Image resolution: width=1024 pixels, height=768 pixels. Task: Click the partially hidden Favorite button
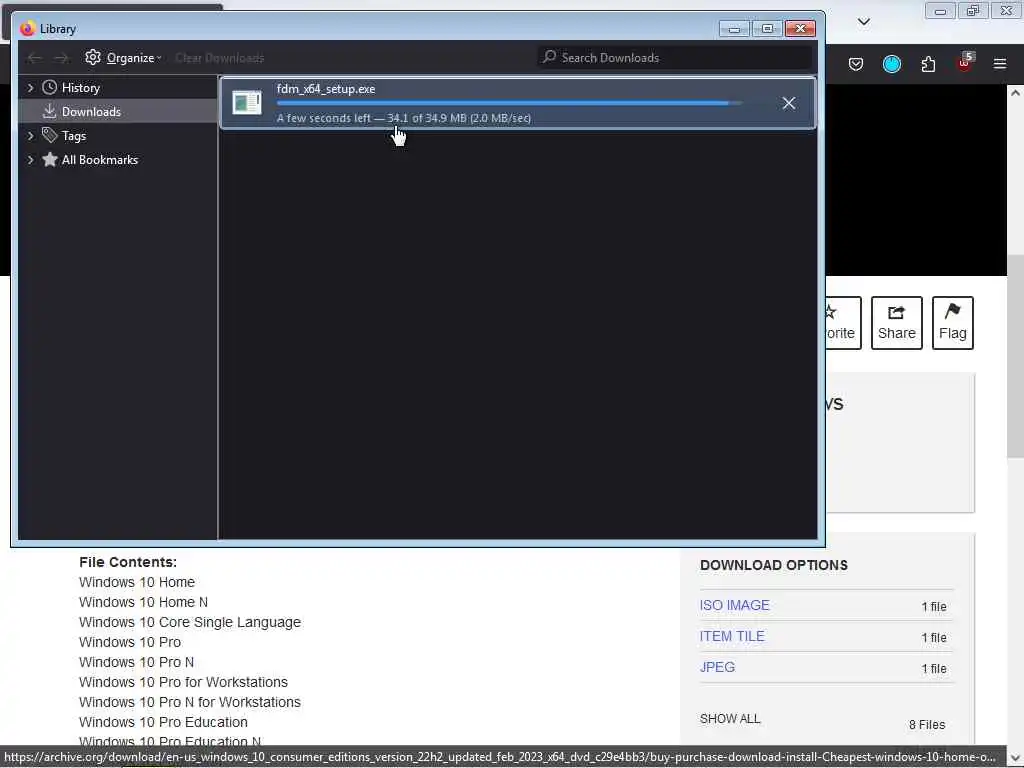(x=843, y=323)
